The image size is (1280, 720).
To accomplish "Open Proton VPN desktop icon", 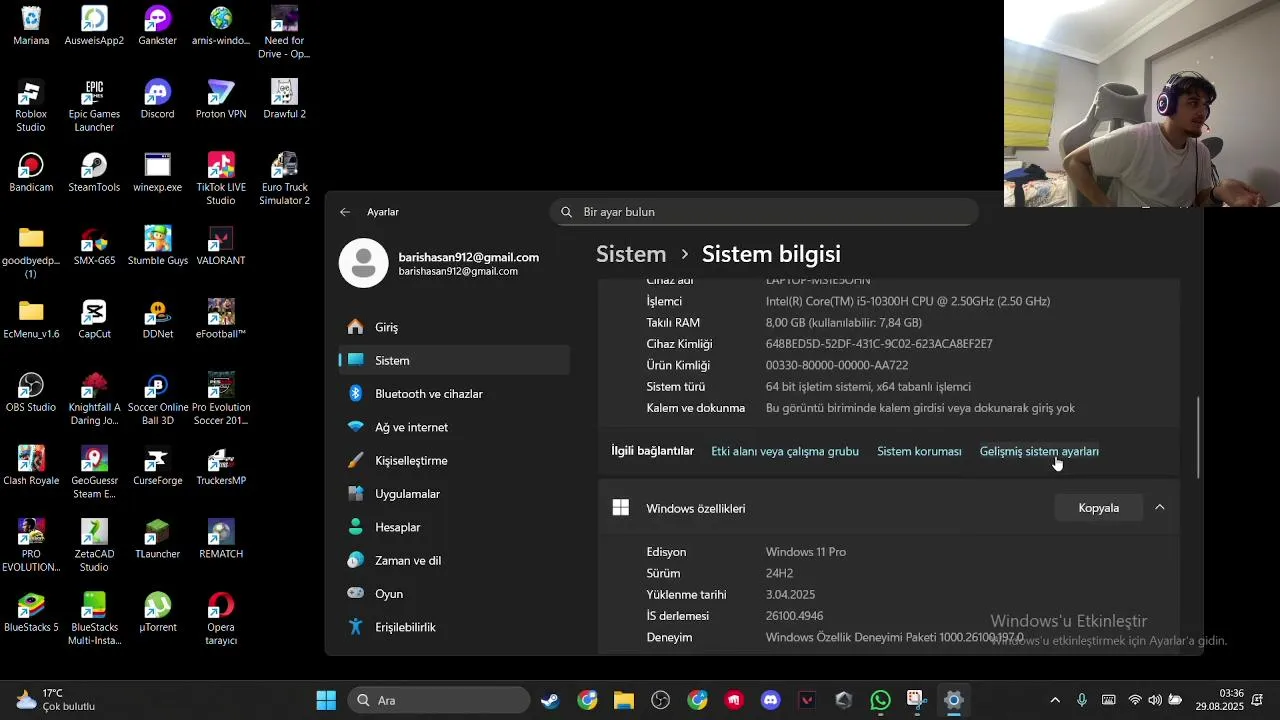I will coord(221,100).
